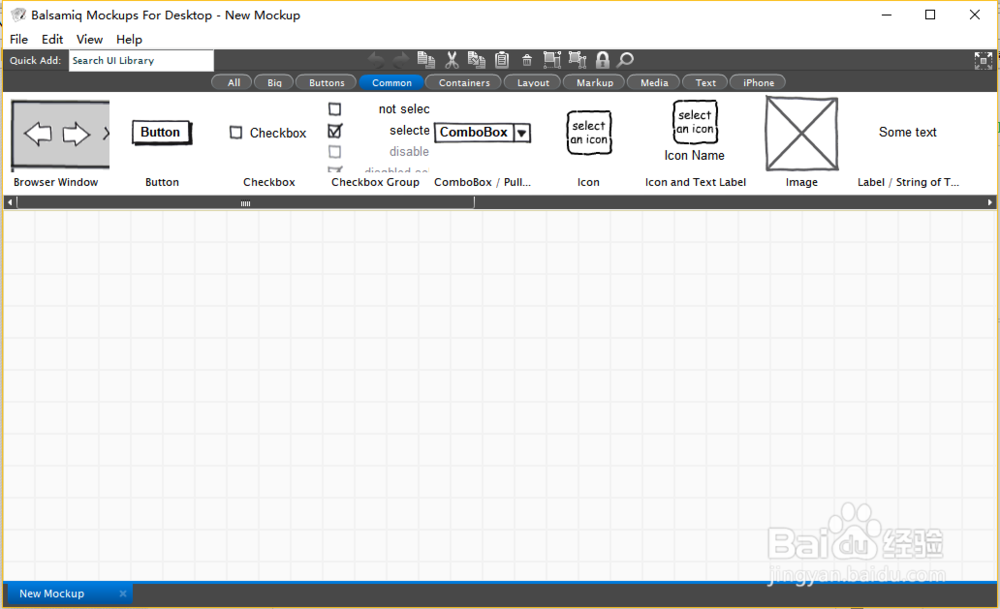Pick the Label Some text thumbnail
This screenshot has width=1000, height=609.
(908, 132)
